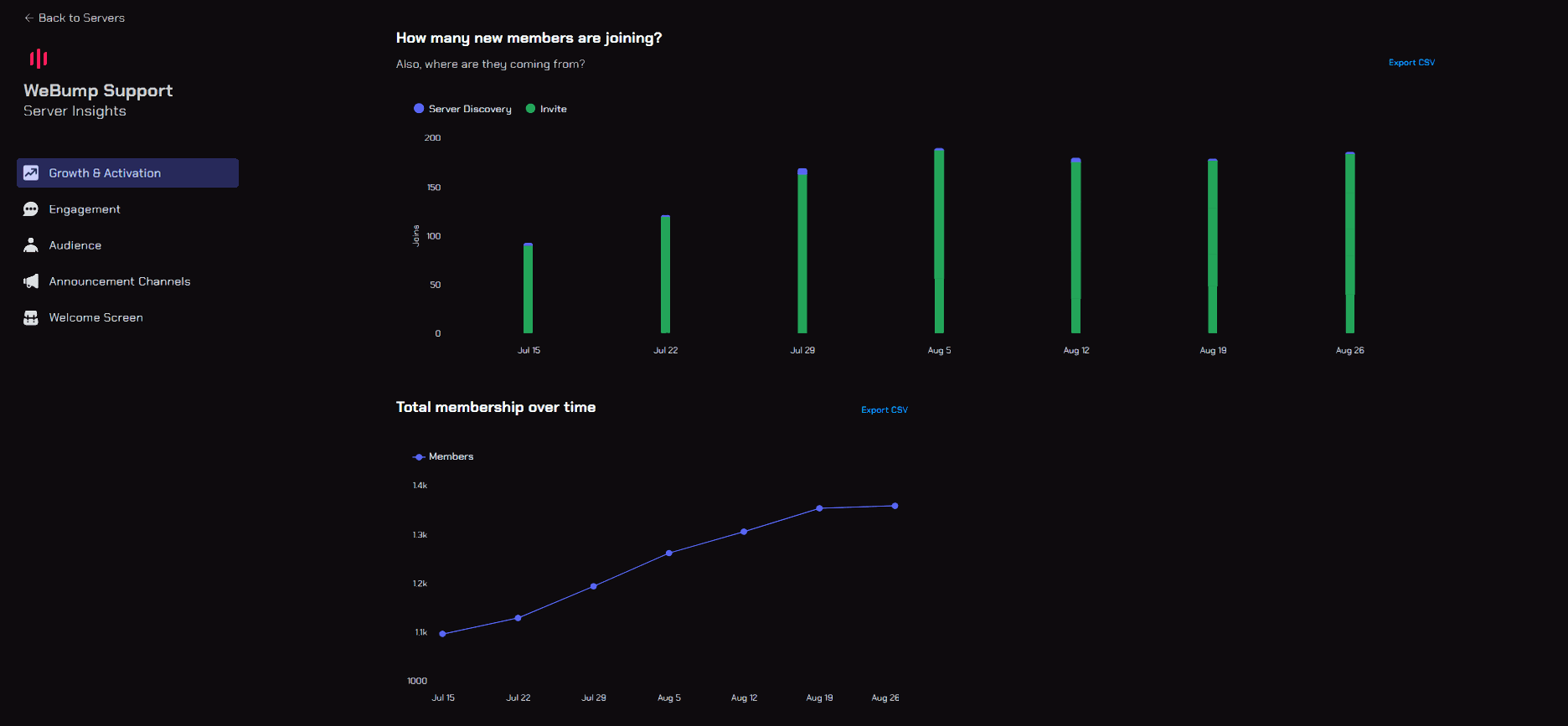Toggle the Members legend series
The width and height of the screenshot is (1568, 726).
click(443, 456)
